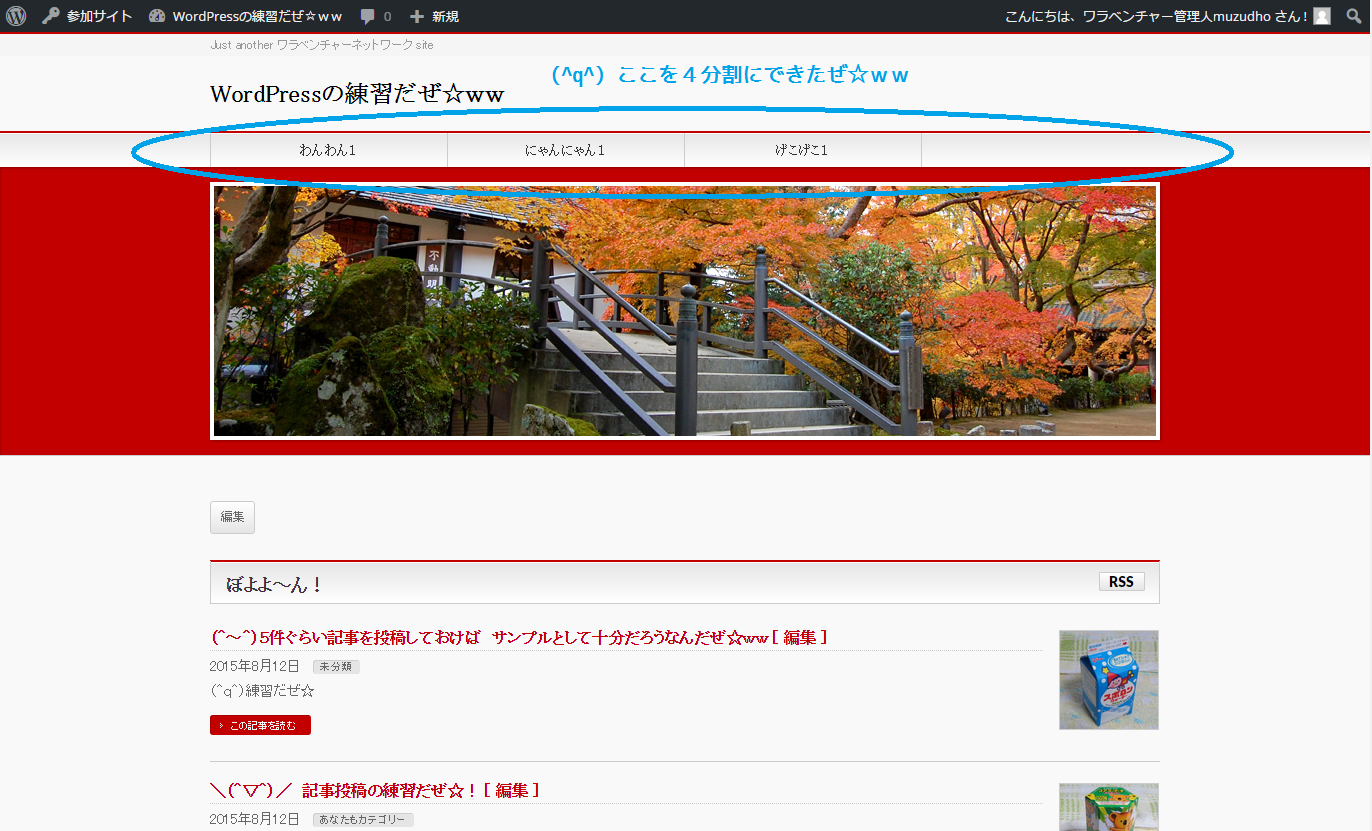This screenshot has height=831, width=1372.
Task: Click the + 新規 item in admin bar
Action: tap(435, 16)
